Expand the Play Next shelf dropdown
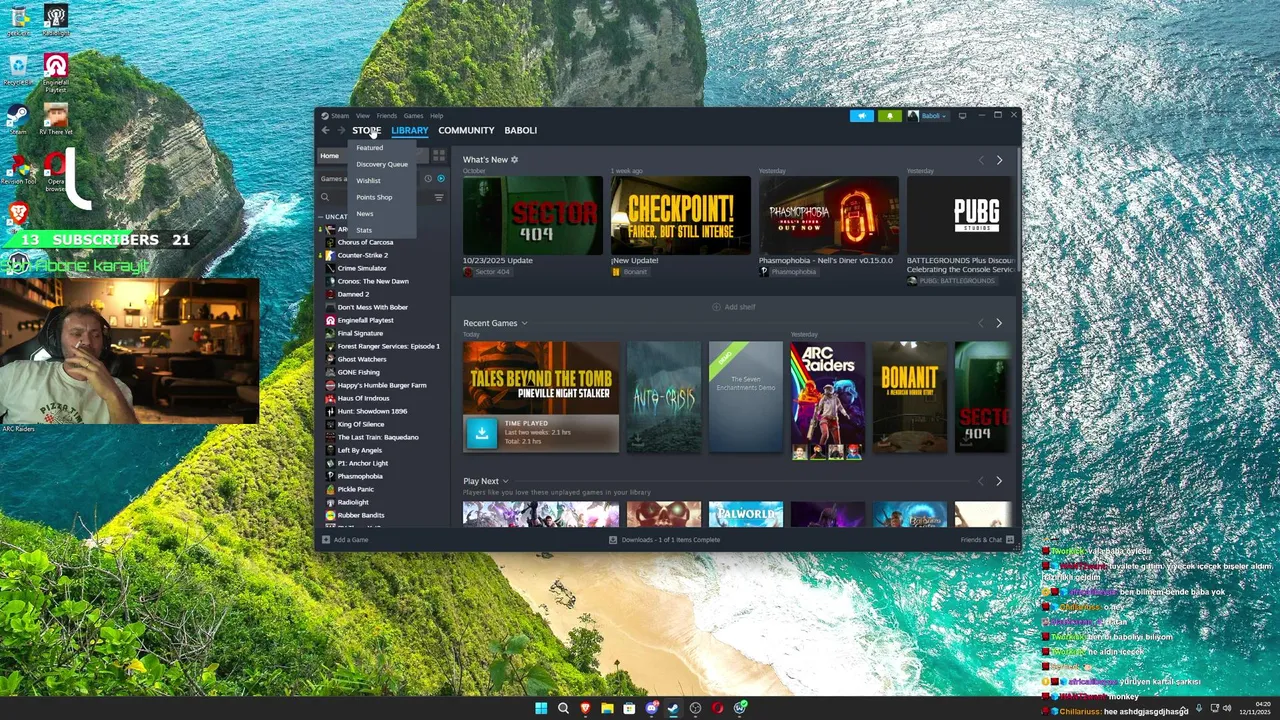1280x720 pixels. (505, 481)
